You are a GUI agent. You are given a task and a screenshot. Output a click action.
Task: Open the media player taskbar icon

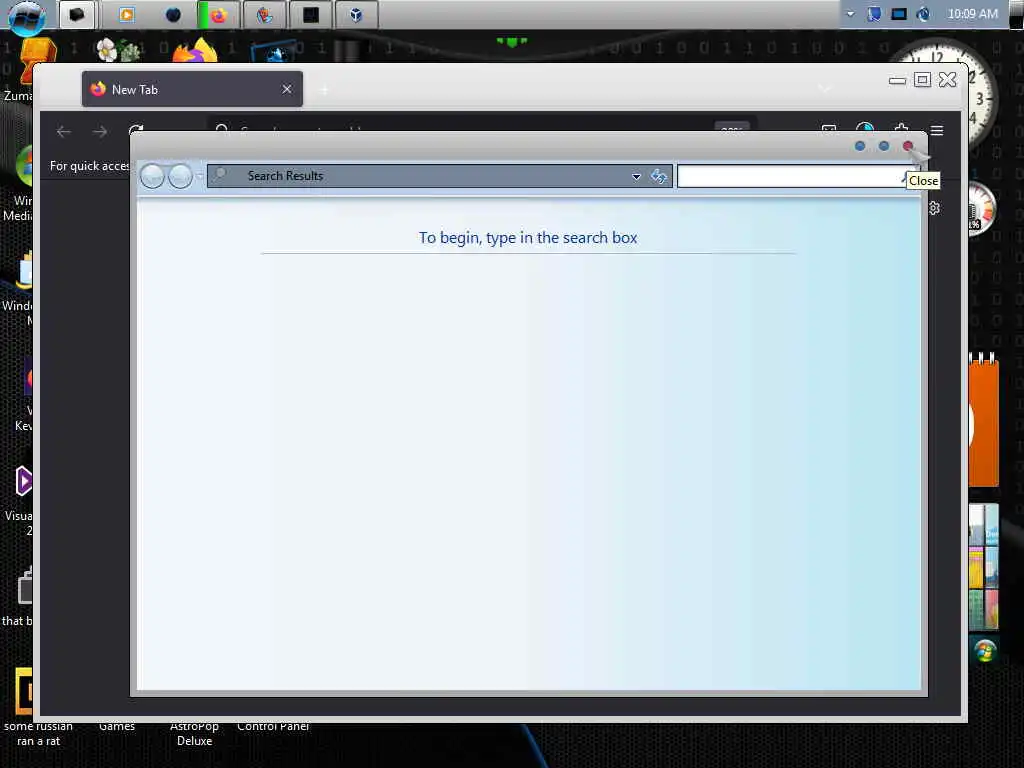127,14
